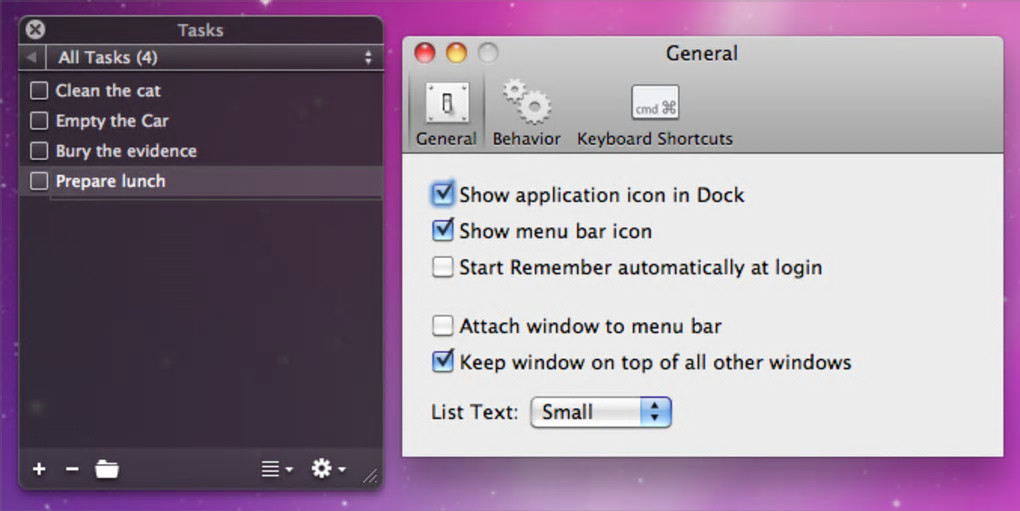This screenshot has height=511, width=1020.
Task: Open the list view options menu icon
Action: point(277,469)
